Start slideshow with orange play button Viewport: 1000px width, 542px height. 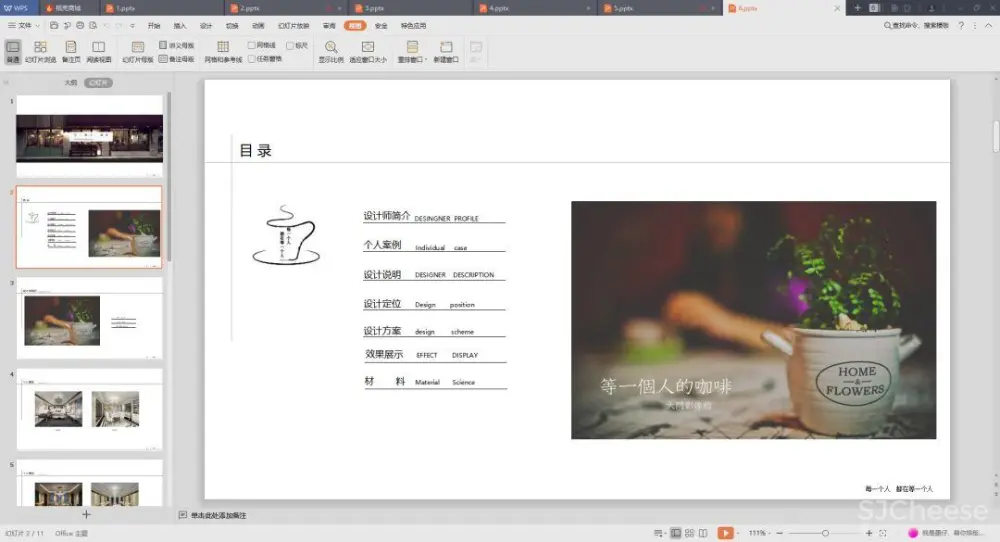pyautogui.click(x=724, y=532)
